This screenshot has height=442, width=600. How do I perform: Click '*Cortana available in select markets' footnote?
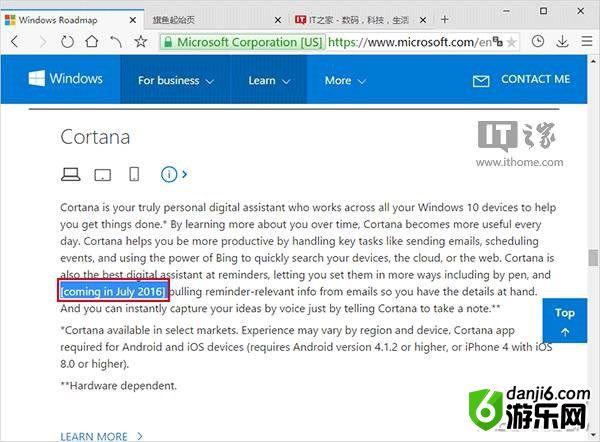tap(150, 330)
